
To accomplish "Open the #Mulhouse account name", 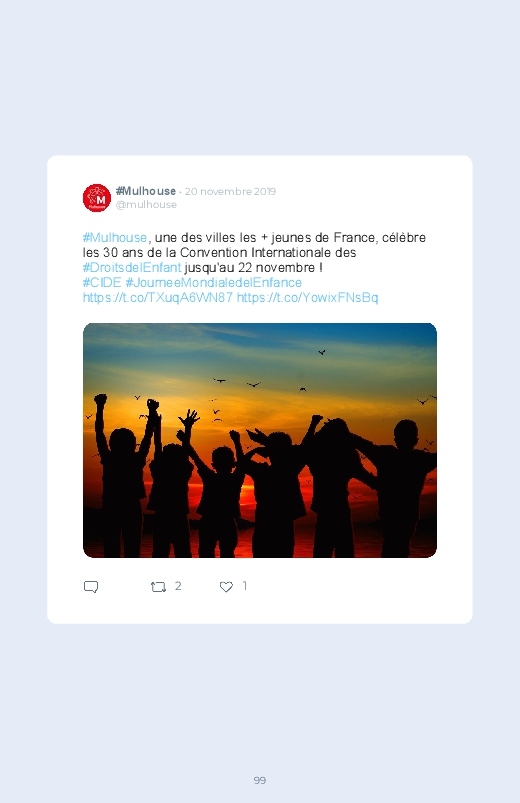I will pos(146,191).
